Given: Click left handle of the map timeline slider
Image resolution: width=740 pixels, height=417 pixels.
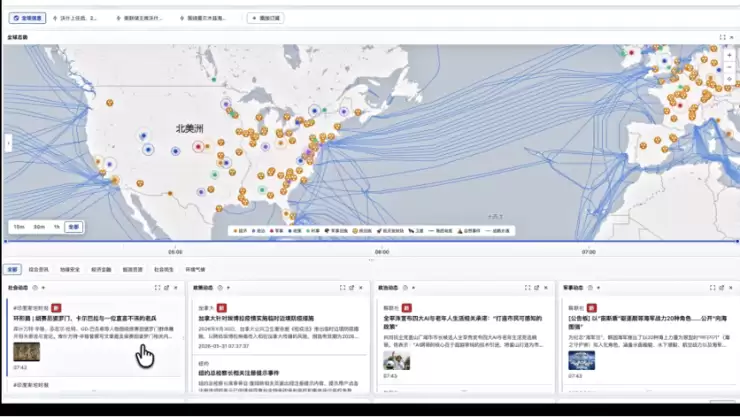Looking at the screenshot, I should tap(6, 241).
